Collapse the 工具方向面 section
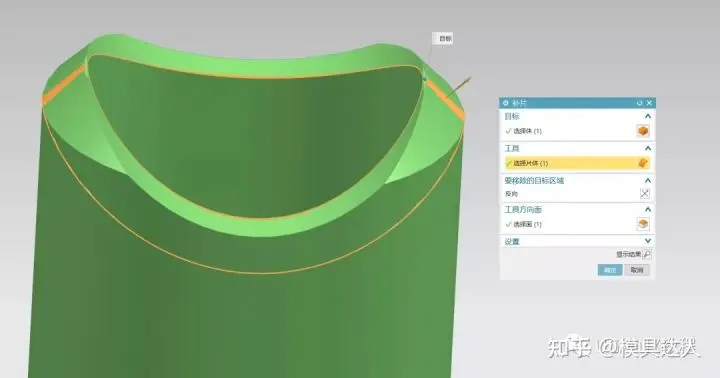The width and height of the screenshot is (720, 378). coord(648,209)
